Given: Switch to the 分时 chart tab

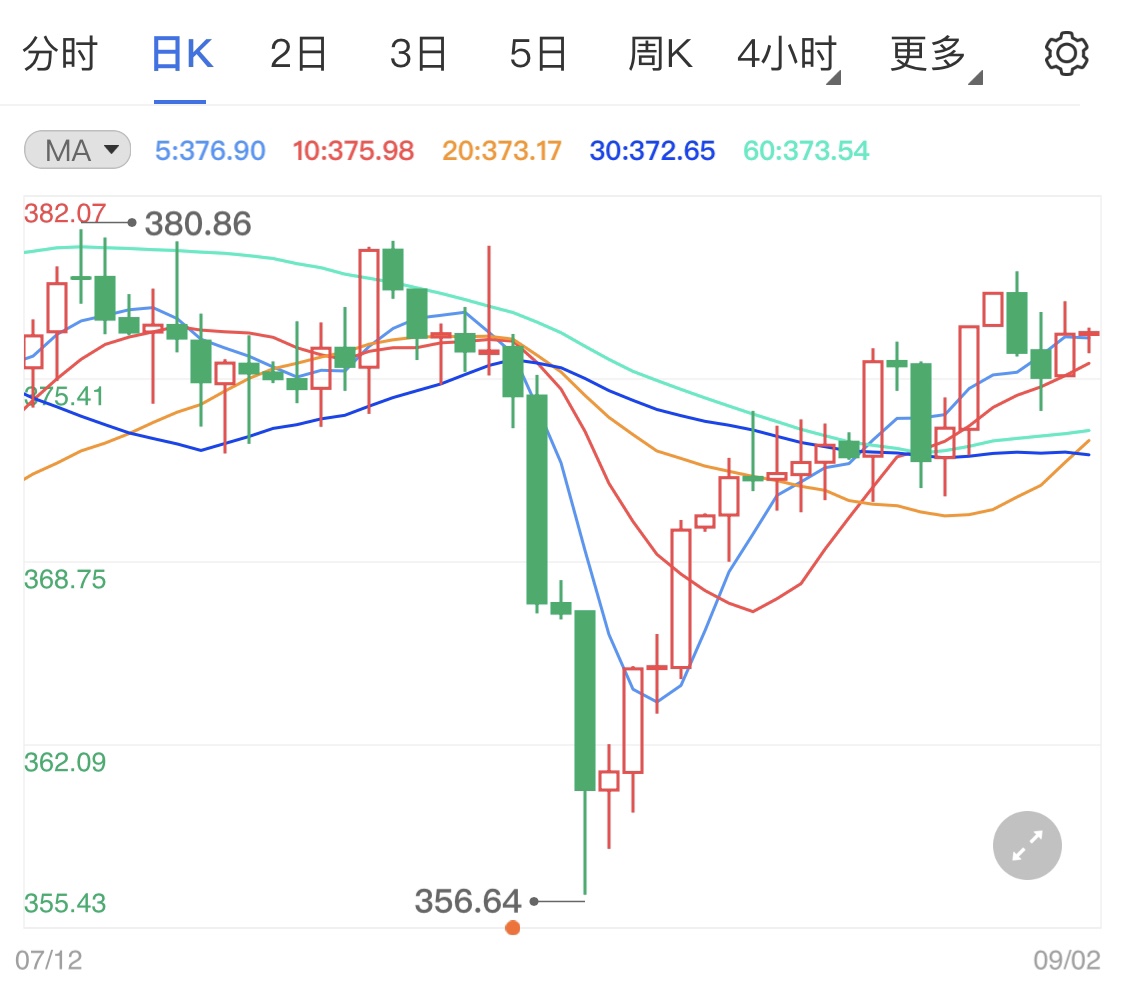Looking at the screenshot, I should (63, 53).
